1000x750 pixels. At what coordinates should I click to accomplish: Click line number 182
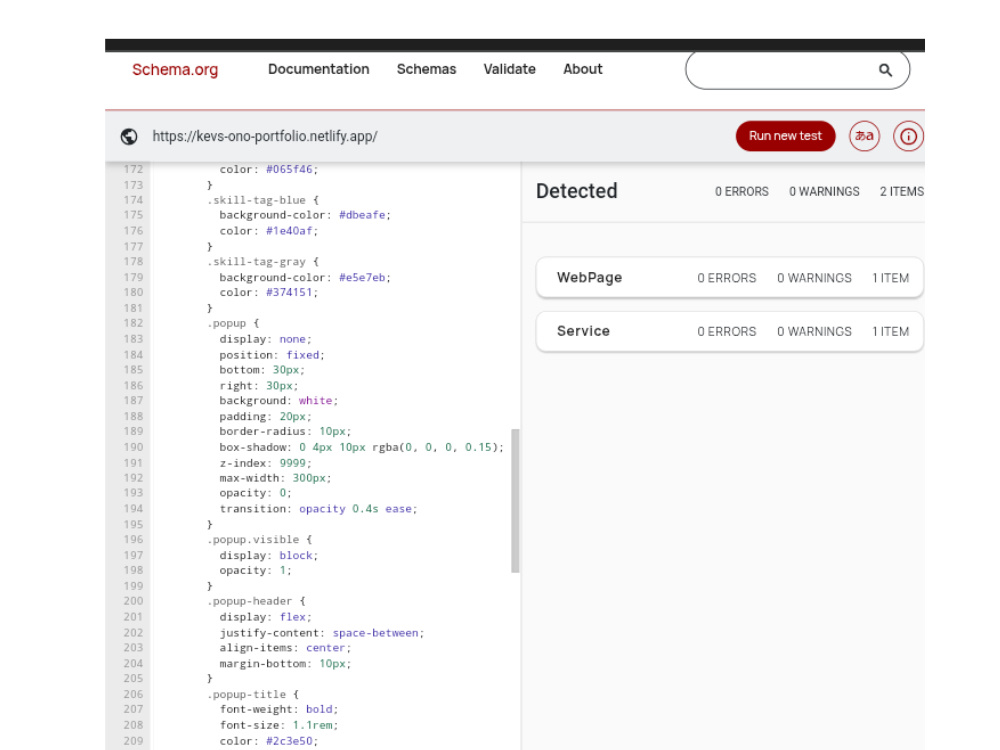(x=133, y=323)
